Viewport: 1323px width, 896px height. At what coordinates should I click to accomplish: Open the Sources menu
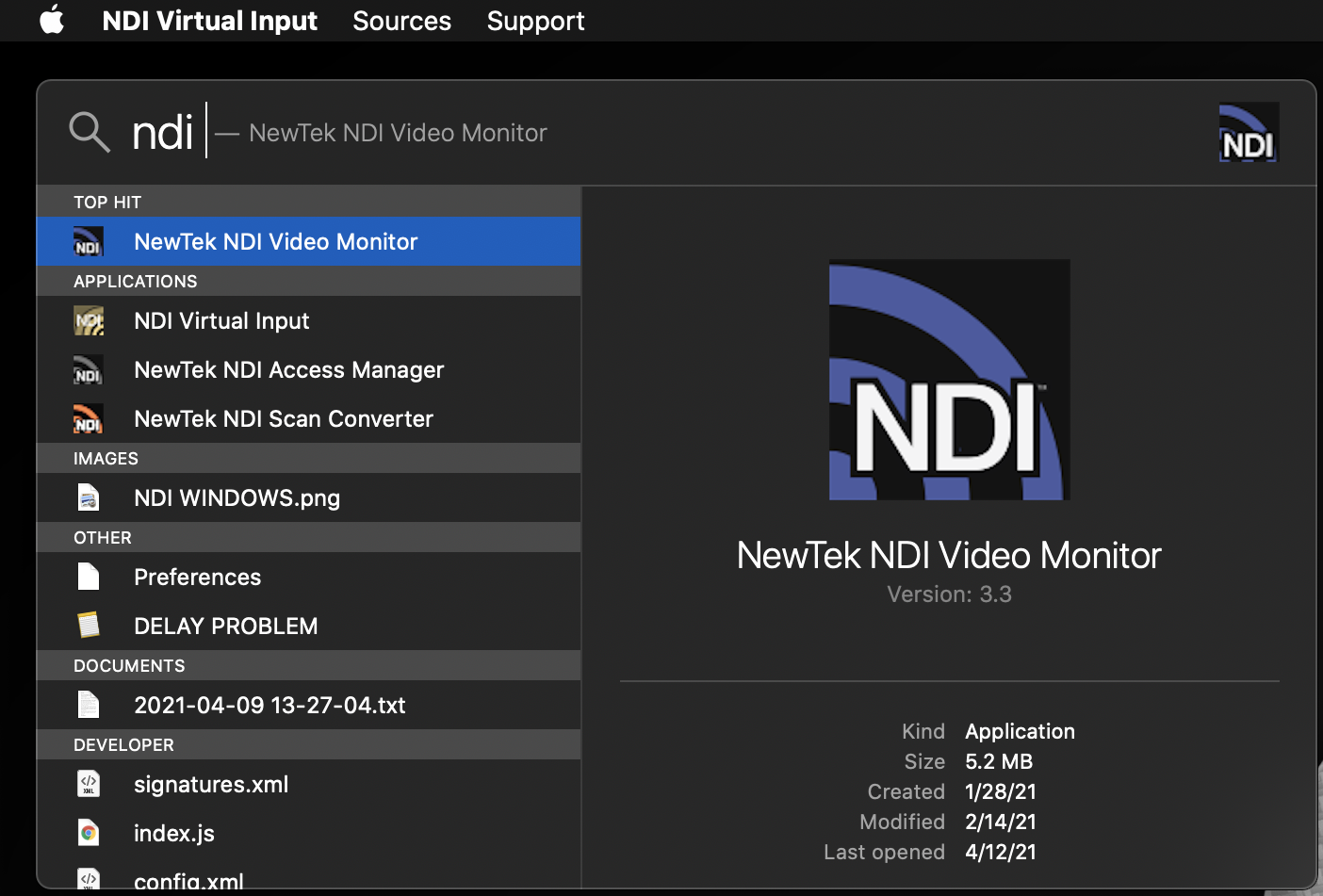pyautogui.click(x=401, y=21)
